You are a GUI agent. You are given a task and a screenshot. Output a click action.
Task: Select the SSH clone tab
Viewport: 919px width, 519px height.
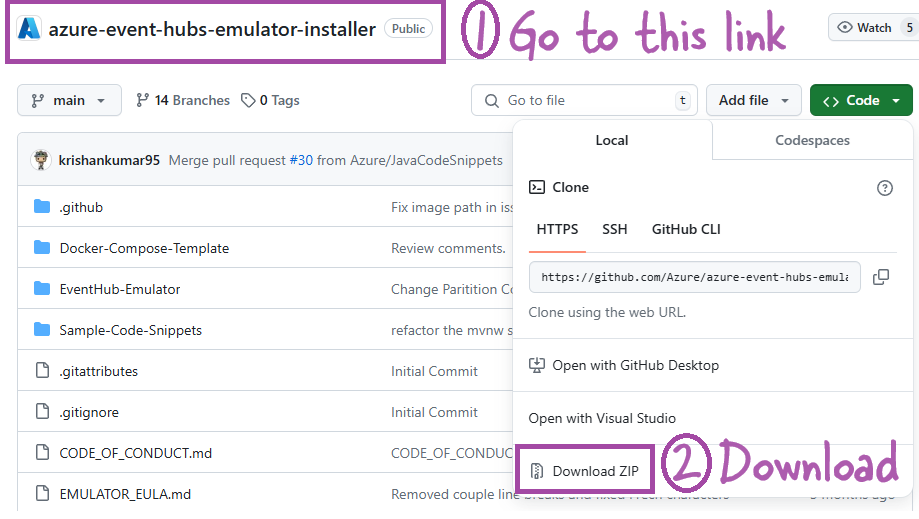coord(614,229)
